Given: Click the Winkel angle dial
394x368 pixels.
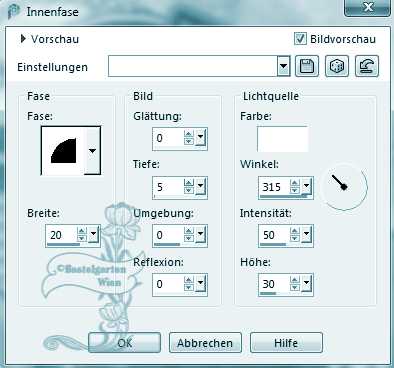Looking at the screenshot, I should [x=344, y=187].
